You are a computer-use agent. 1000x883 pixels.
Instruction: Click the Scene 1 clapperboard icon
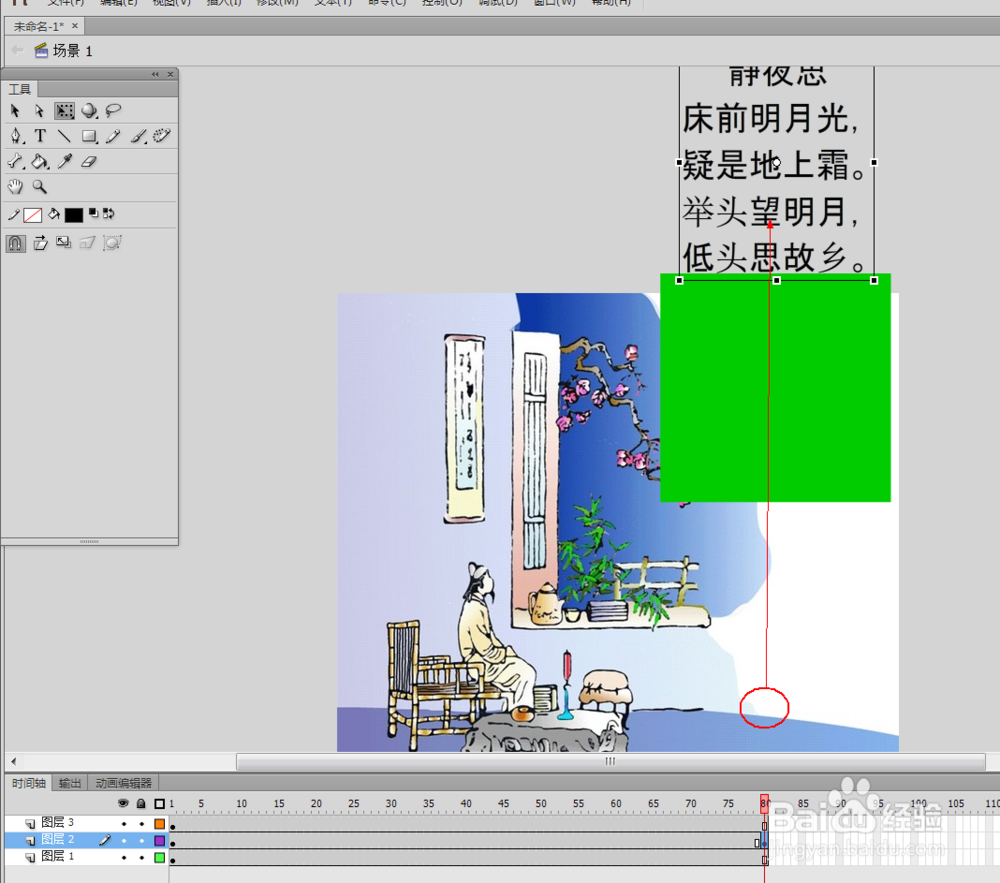[41, 50]
